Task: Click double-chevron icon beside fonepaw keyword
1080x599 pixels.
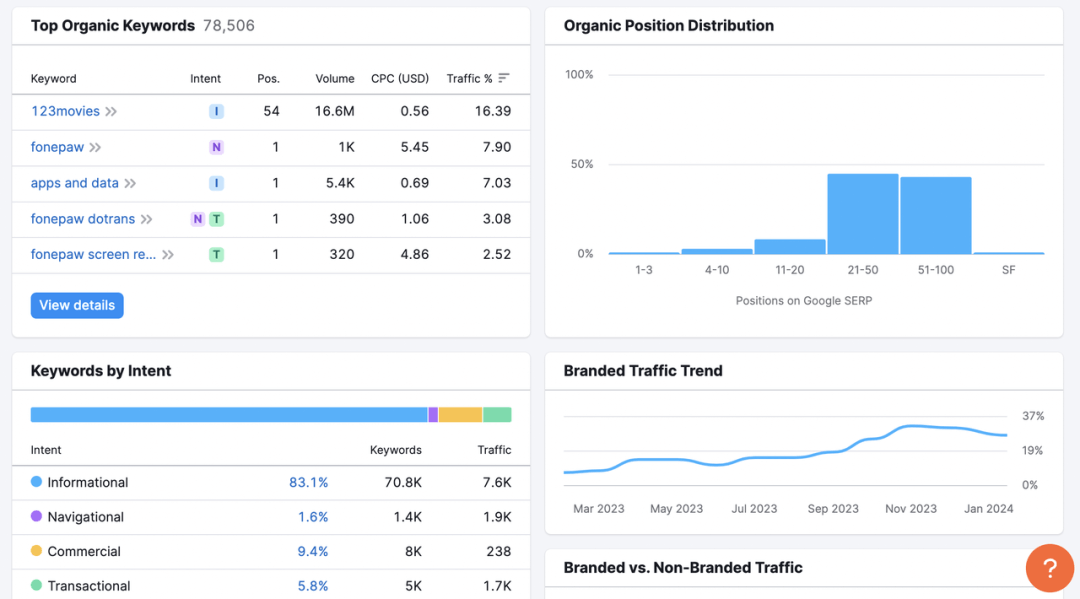Action: [95, 147]
